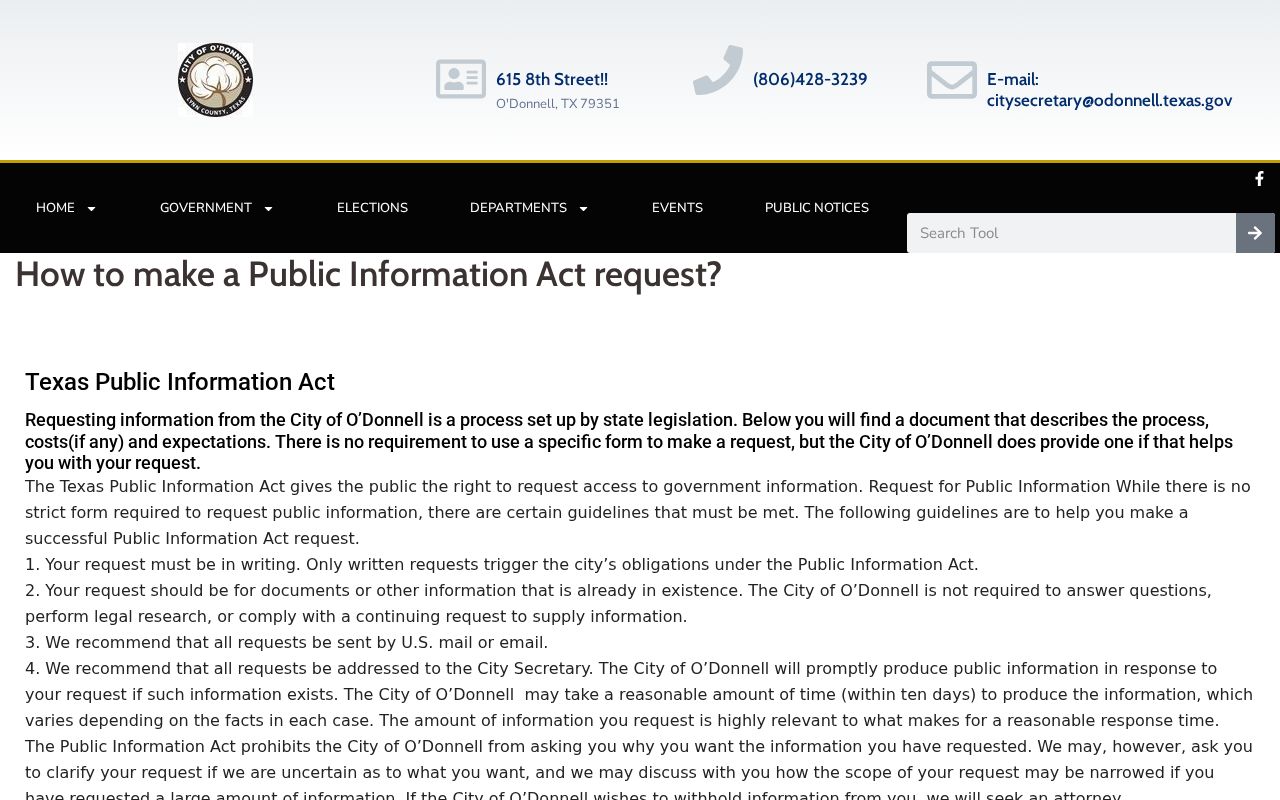Screen dimensions: 1280x800
Task: Submit search with the arrow button
Action: point(1255,233)
